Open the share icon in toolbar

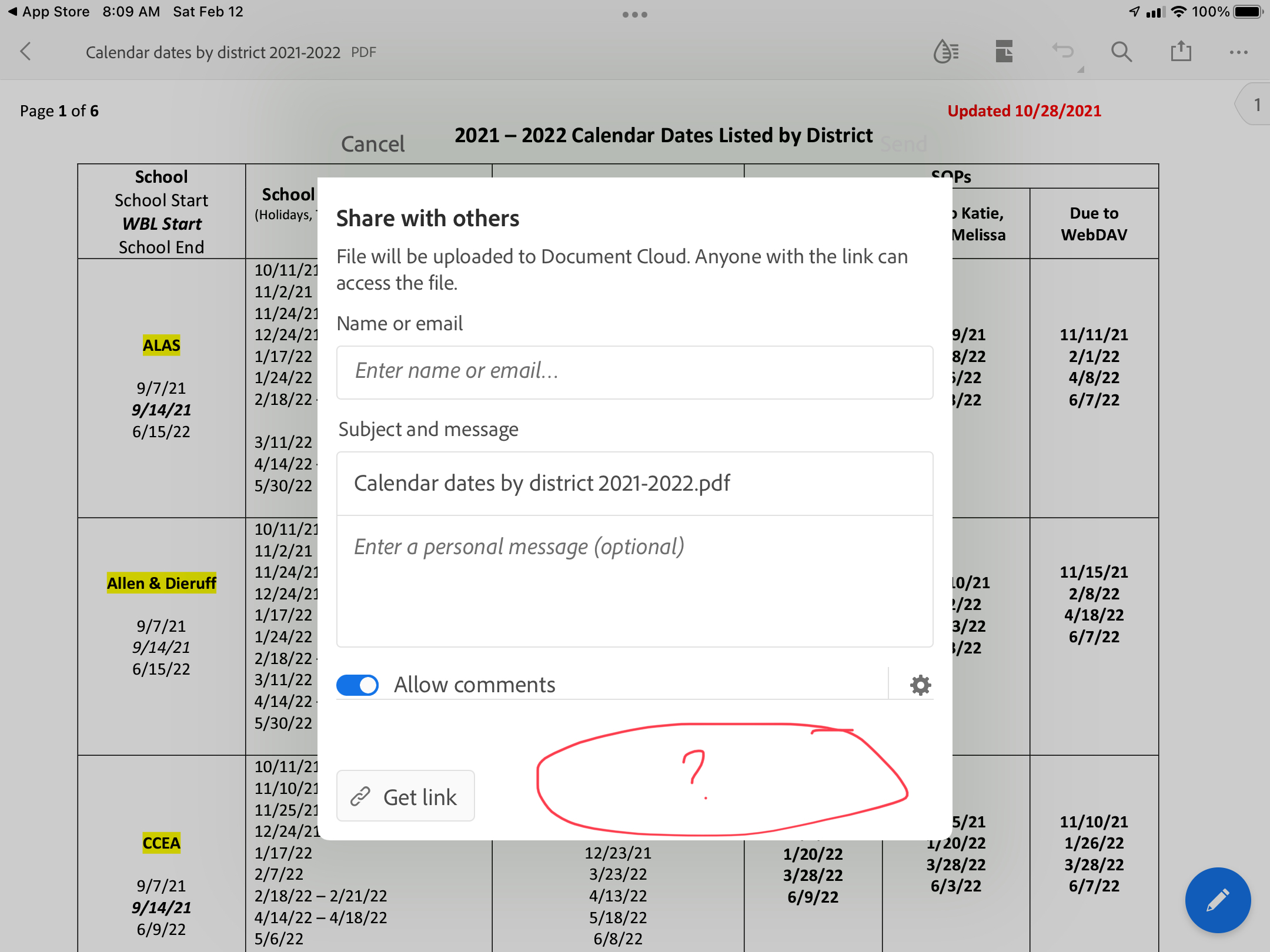coord(1181,52)
